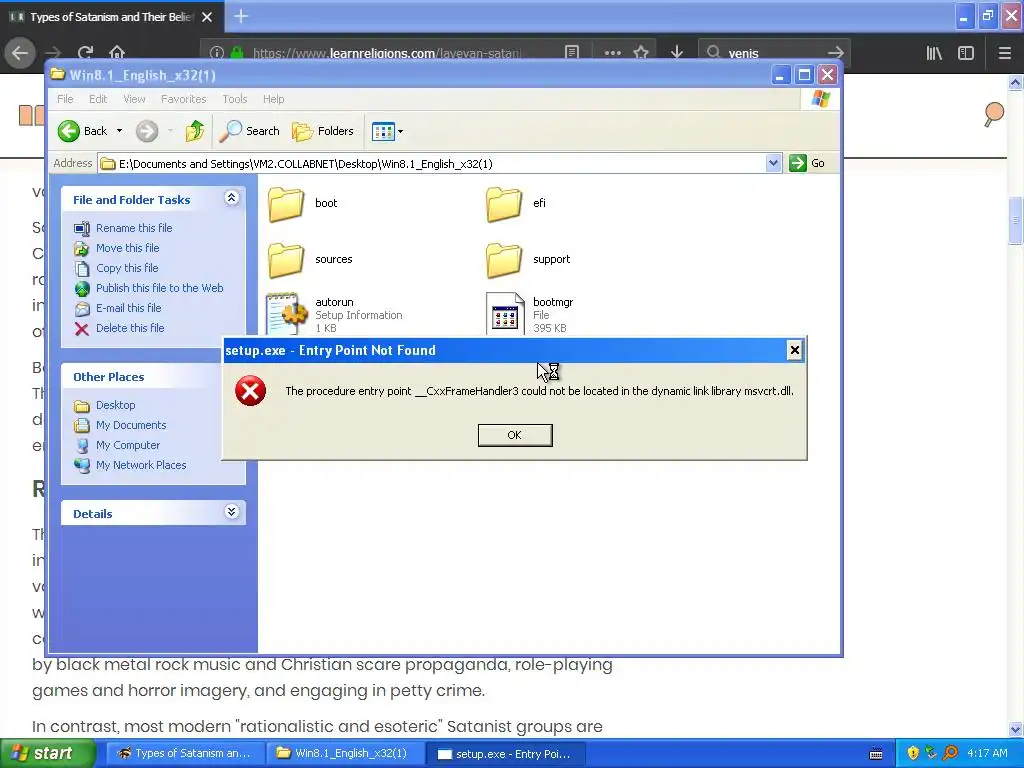Image resolution: width=1024 pixels, height=768 pixels.
Task: Click the Up folder icon in Explorer
Action: click(x=194, y=131)
